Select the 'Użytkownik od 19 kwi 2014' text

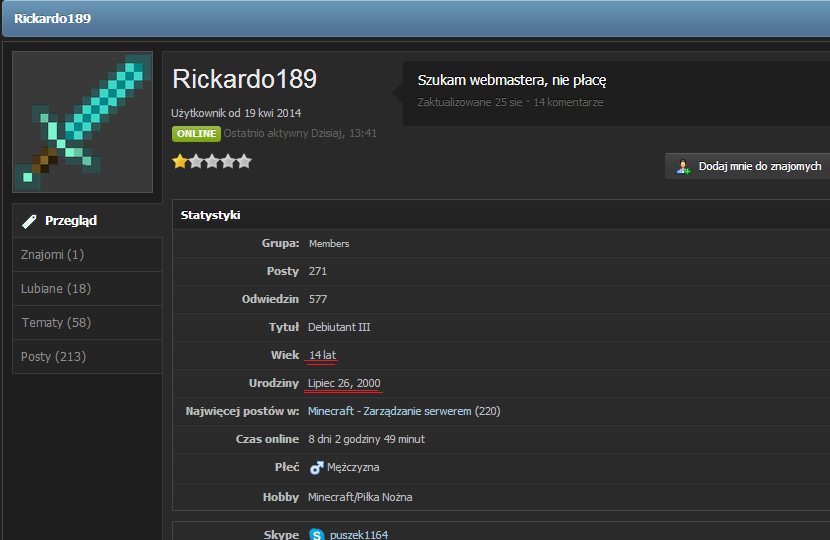(236, 113)
